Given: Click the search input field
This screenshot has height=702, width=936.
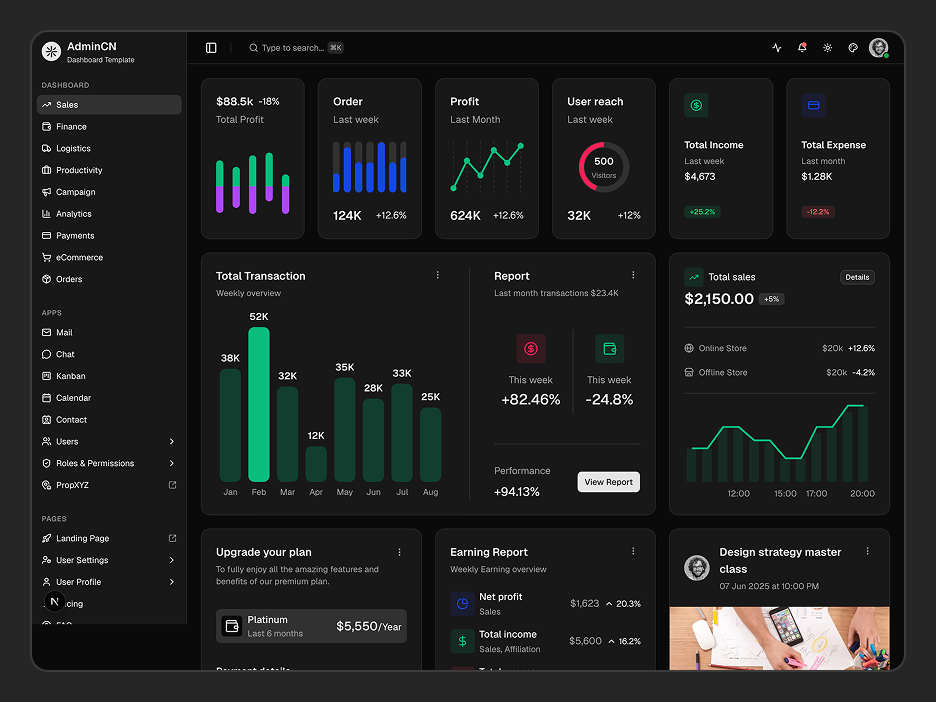Looking at the screenshot, I should tap(296, 48).
